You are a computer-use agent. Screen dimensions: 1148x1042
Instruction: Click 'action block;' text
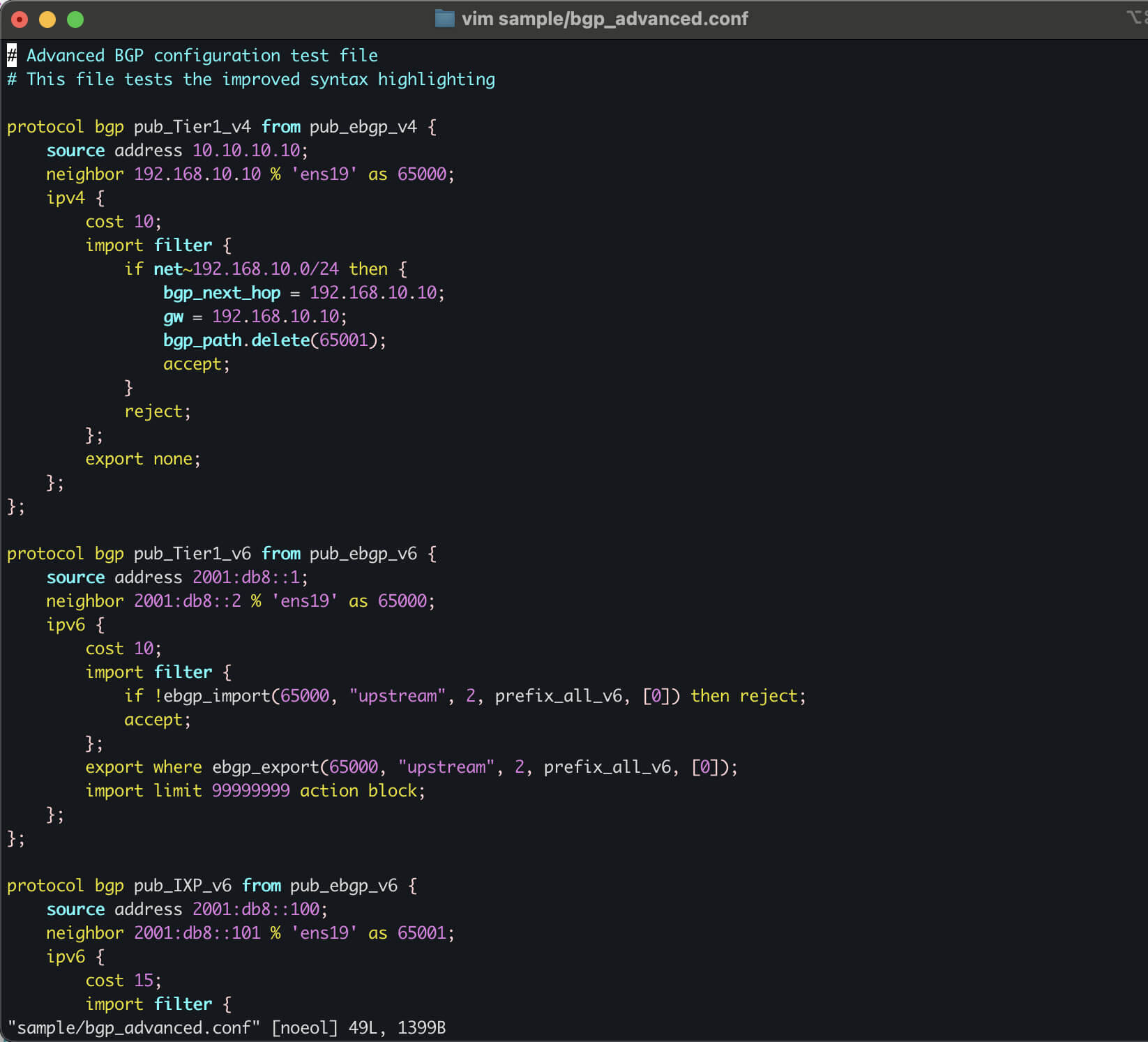point(363,791)
